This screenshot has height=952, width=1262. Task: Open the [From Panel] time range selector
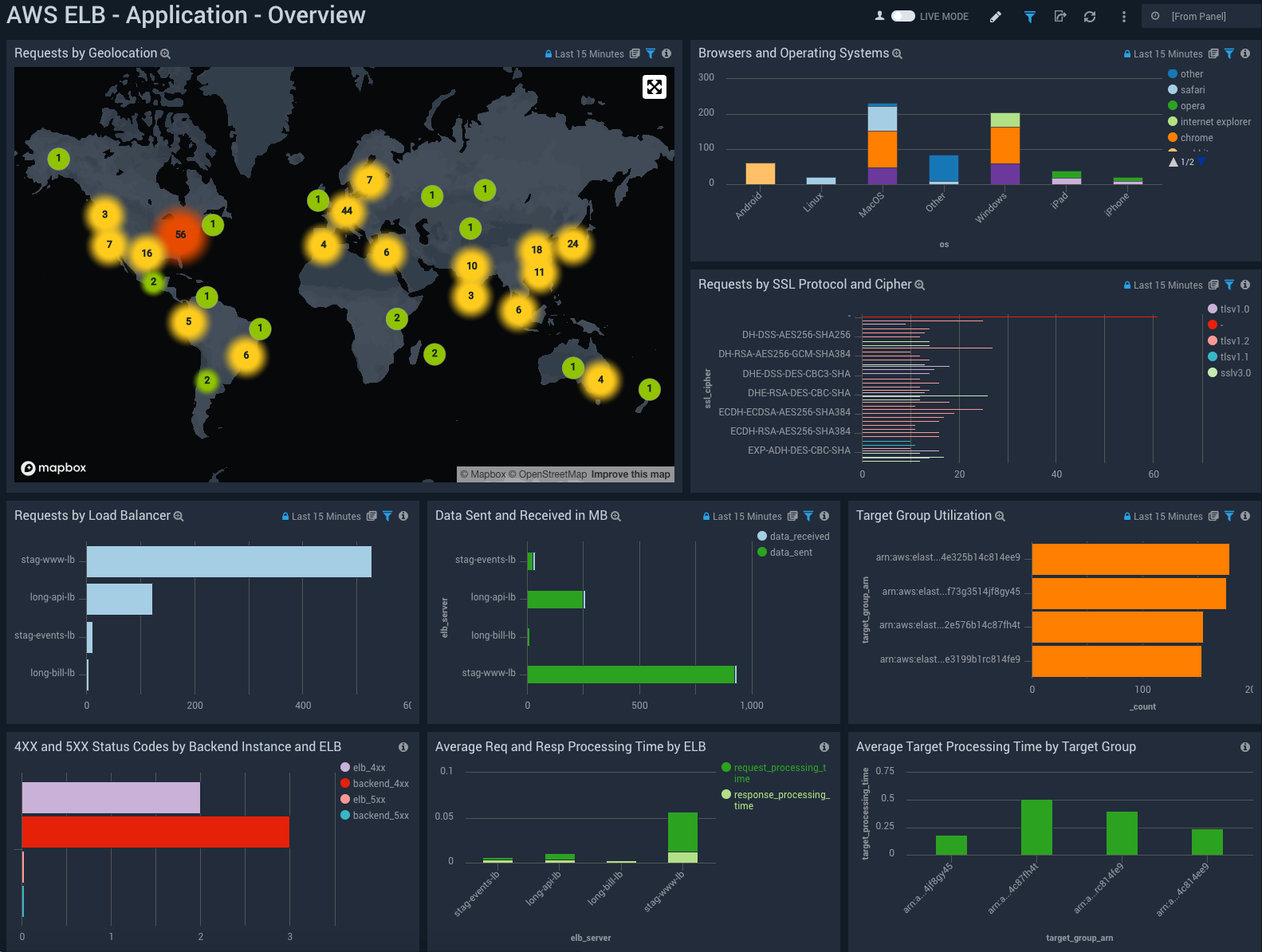click(1198, 17)
